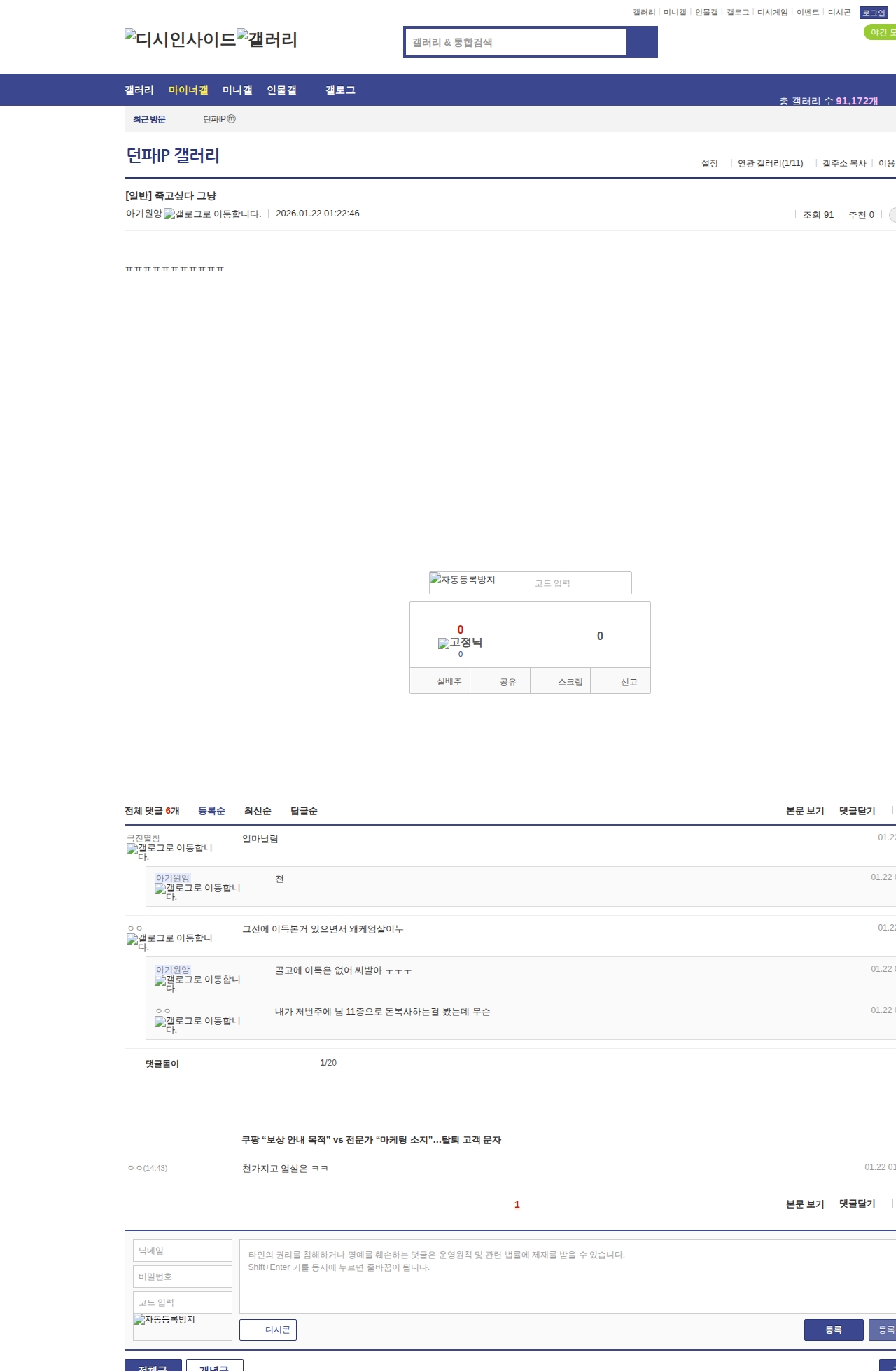Viewport: 896px width, 1371px height.
Task: Click the 고정닉 icon in the recommend box
Action: 460,643
